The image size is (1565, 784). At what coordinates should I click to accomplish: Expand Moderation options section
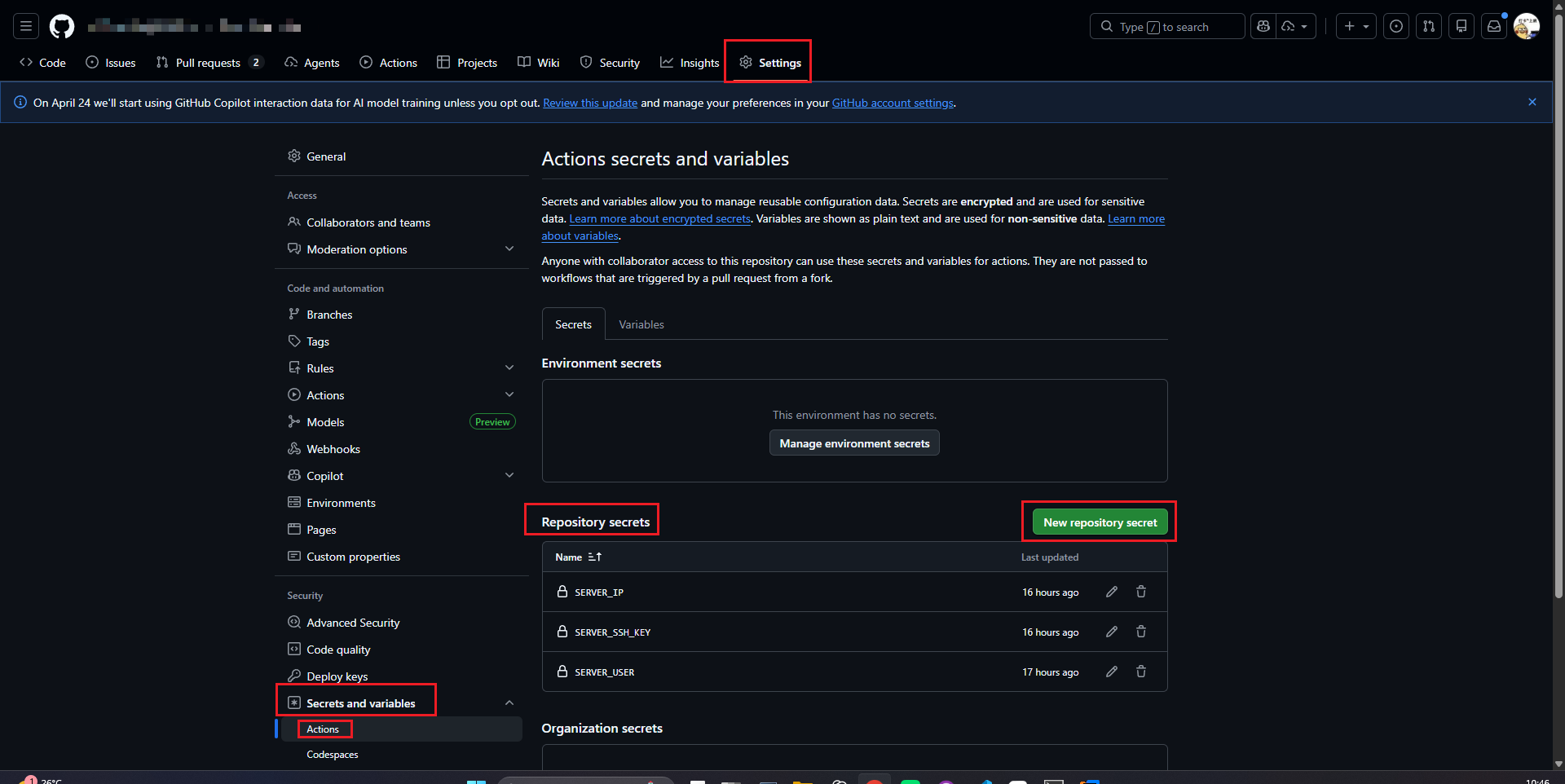pos(509,249)
